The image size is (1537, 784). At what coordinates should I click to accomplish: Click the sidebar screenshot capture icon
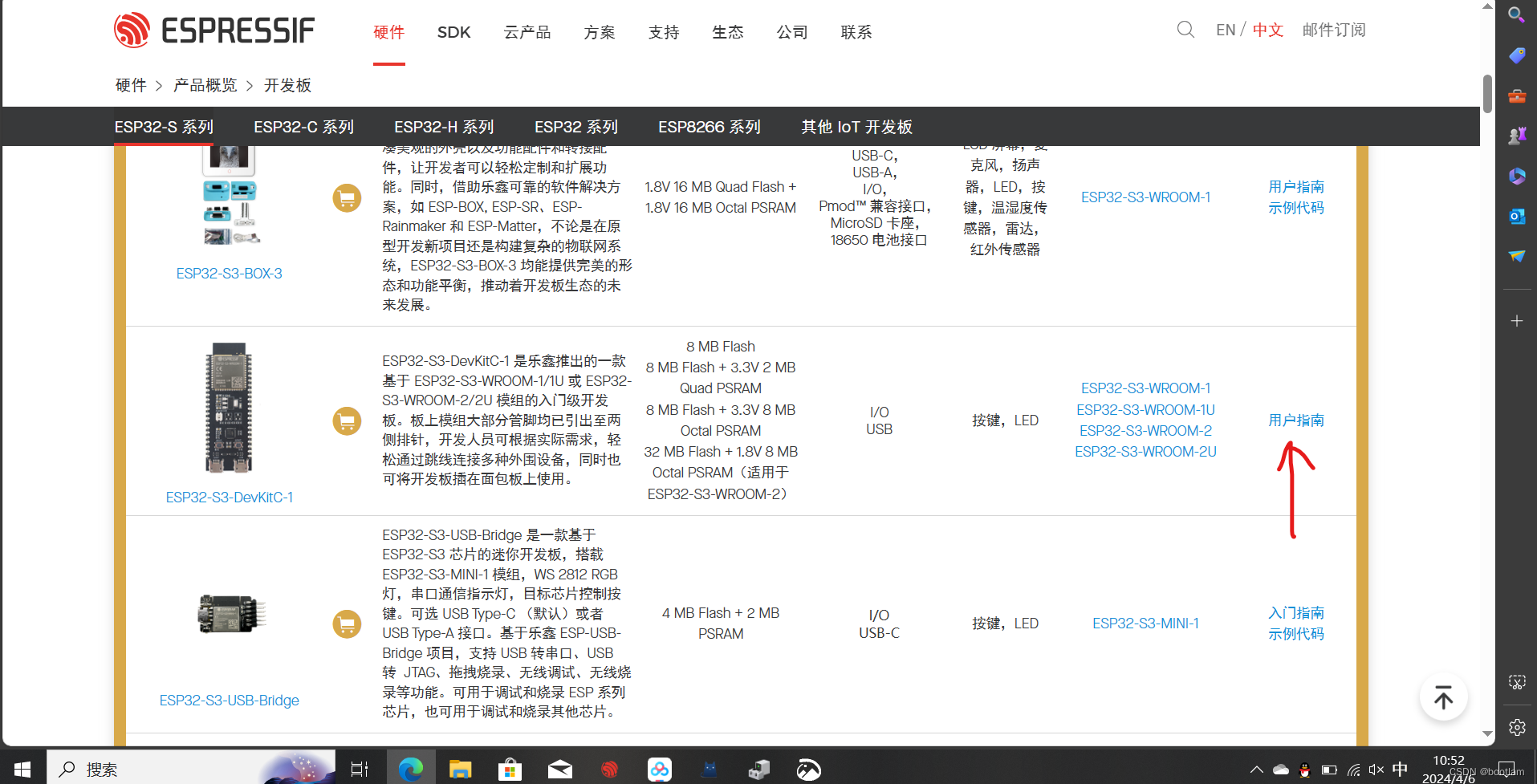1516,682
